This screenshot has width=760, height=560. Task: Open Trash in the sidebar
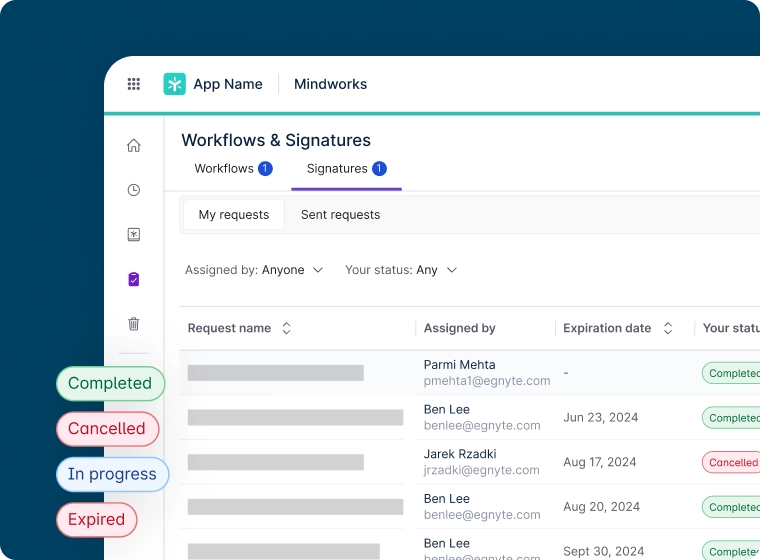[x=134, y=324]
